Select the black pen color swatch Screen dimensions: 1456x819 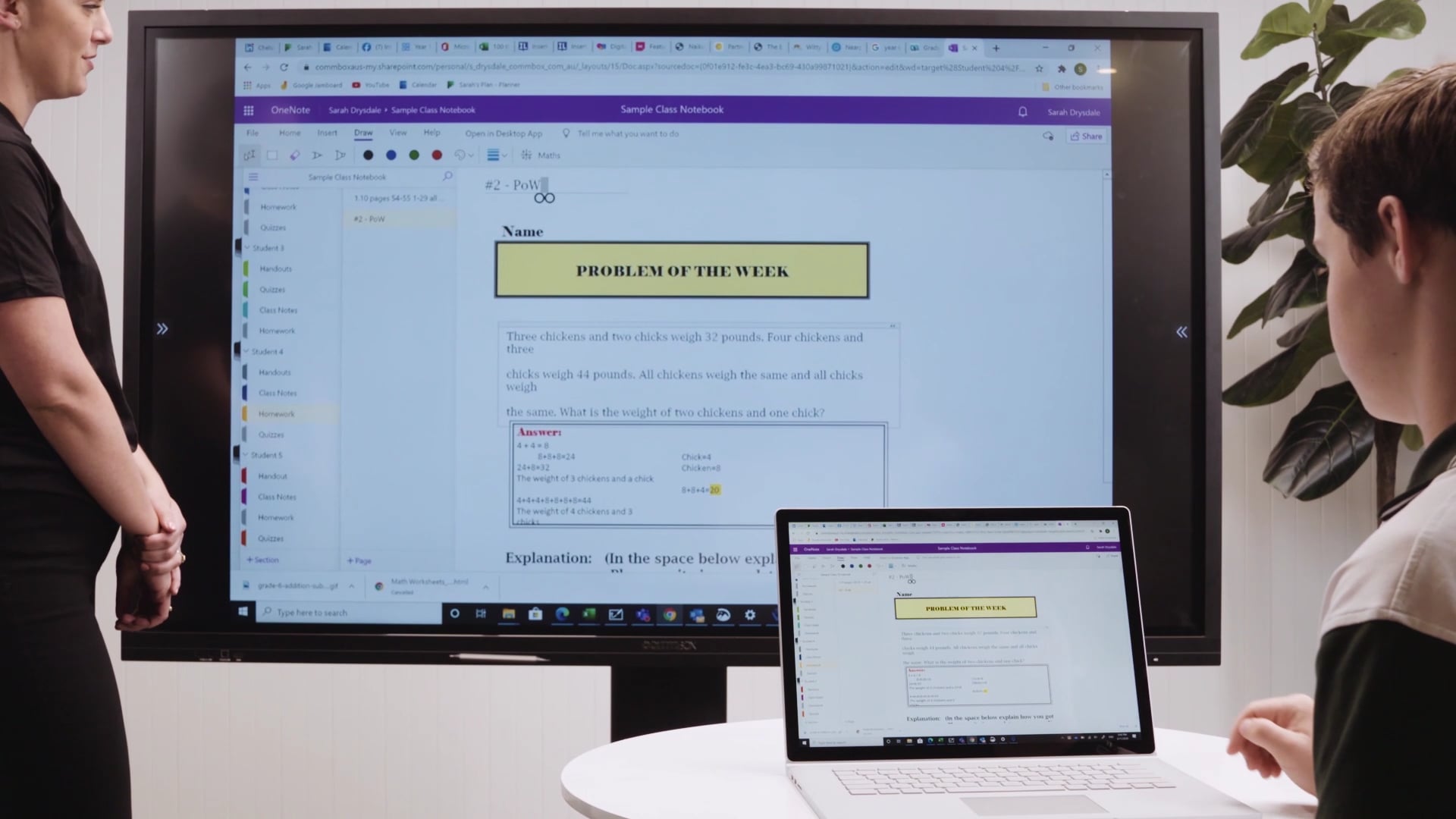[367, 155]
